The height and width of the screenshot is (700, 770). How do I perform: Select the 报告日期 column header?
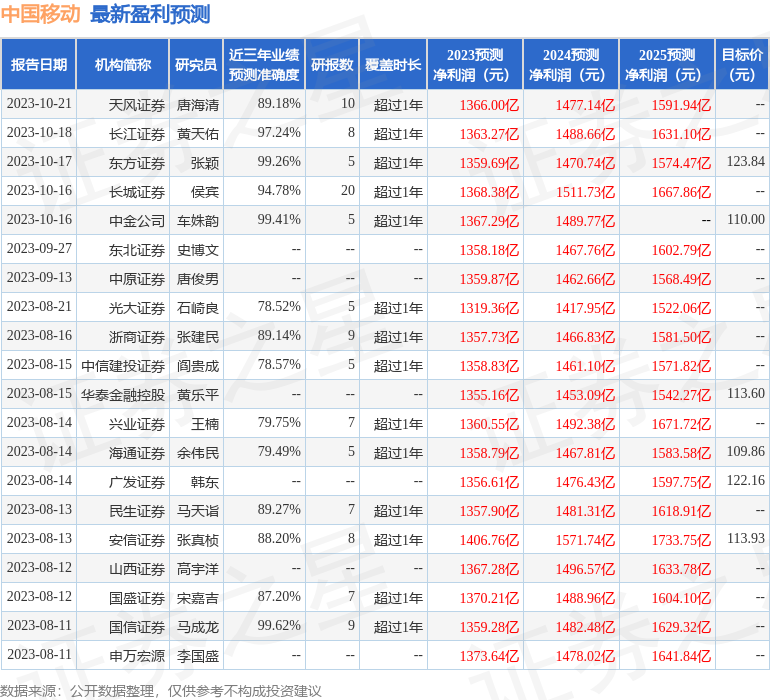pos(38,64)
